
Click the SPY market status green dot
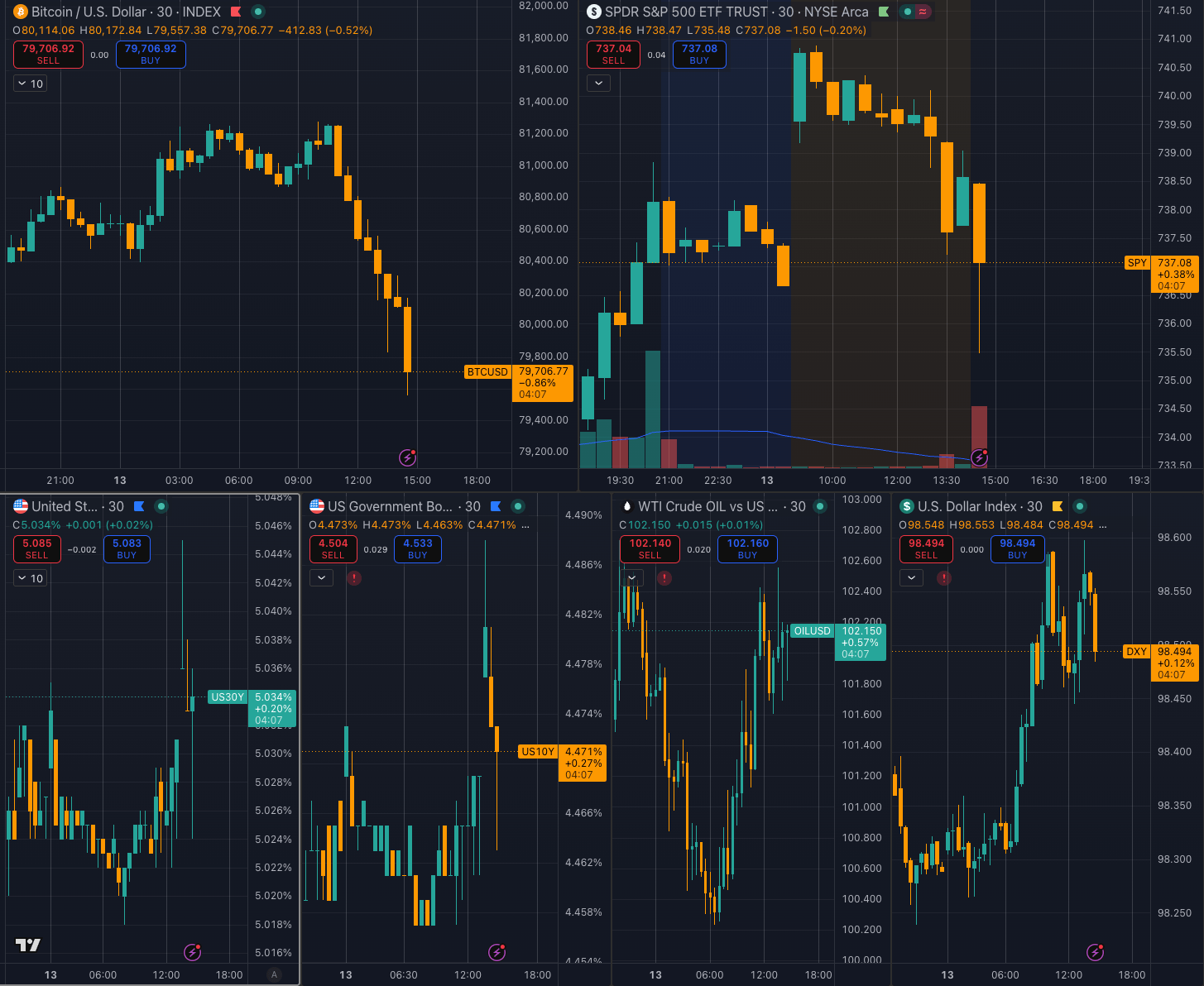(908, 12)
